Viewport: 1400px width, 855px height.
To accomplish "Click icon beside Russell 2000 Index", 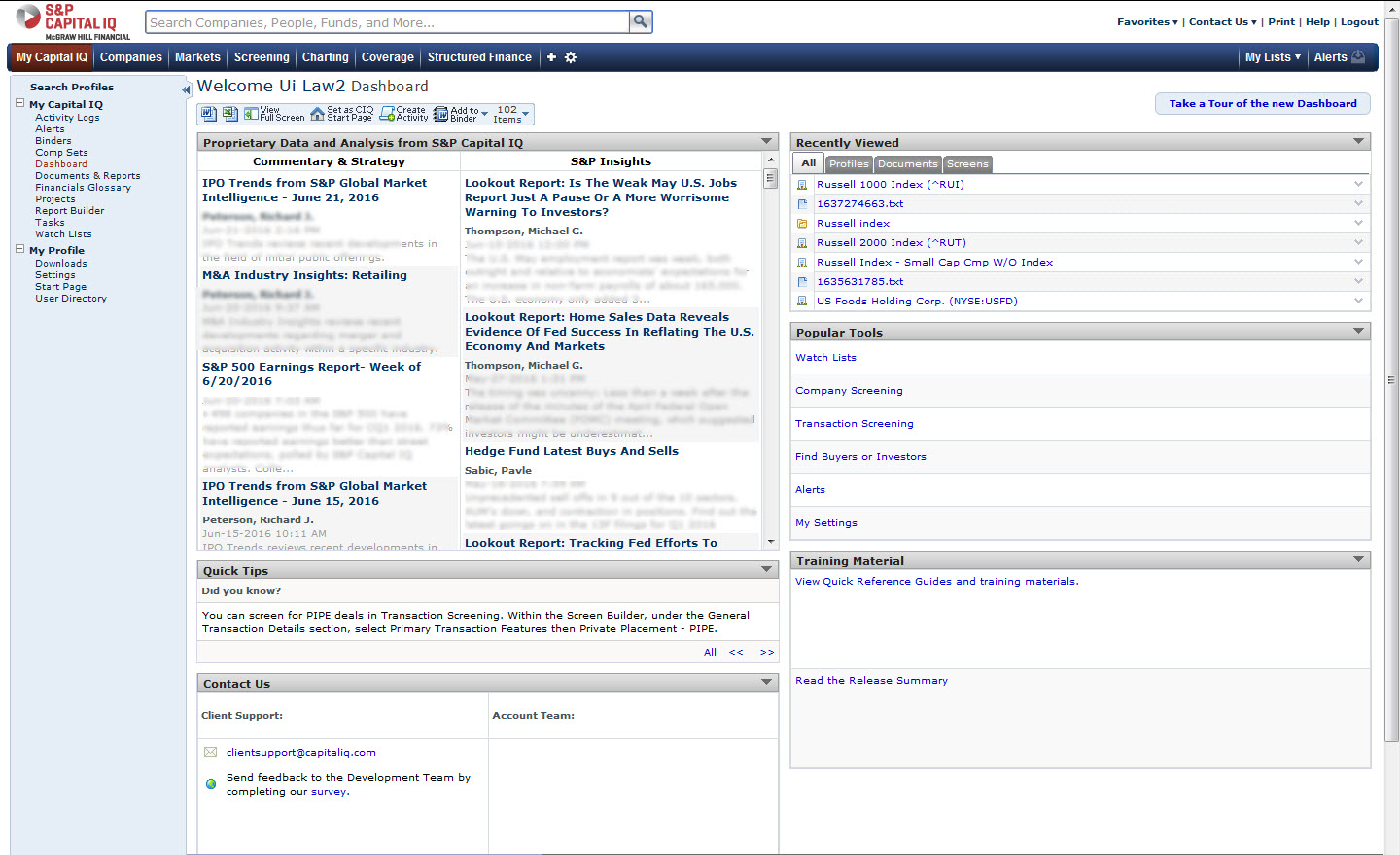I will tap(802, 242).
